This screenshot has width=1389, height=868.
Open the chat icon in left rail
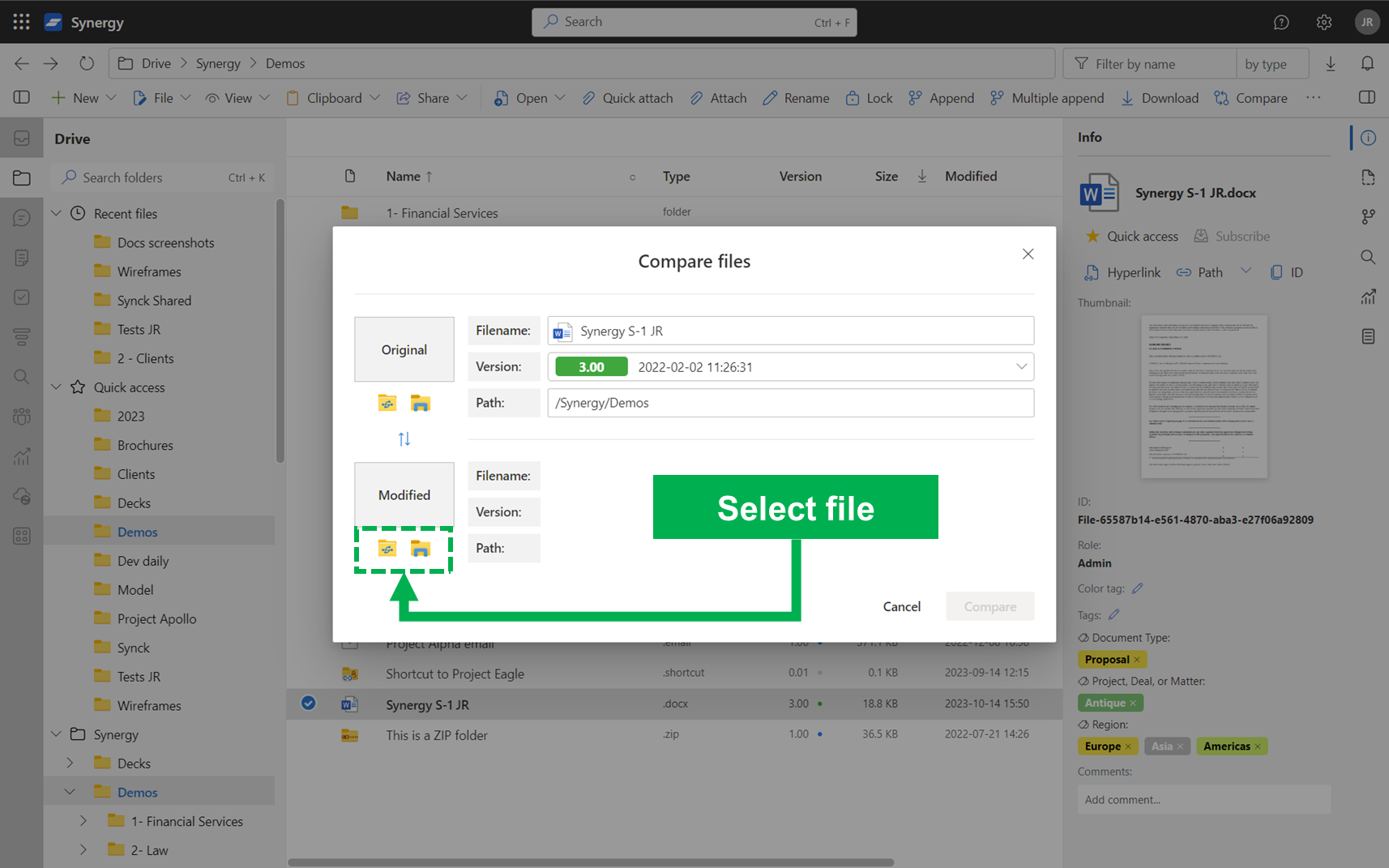click(x=22, y=218)
